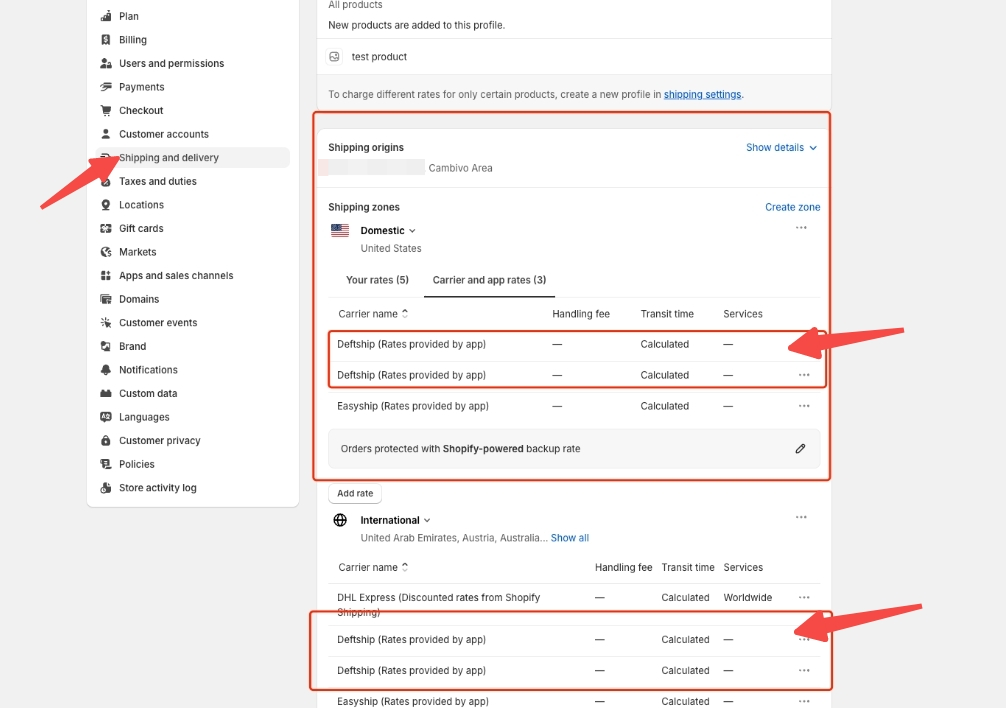Click the Gift cards icon
Image resolution: width=1006 pixels, height=708 pixels.
pyautogui.click(x=106, y=228)
